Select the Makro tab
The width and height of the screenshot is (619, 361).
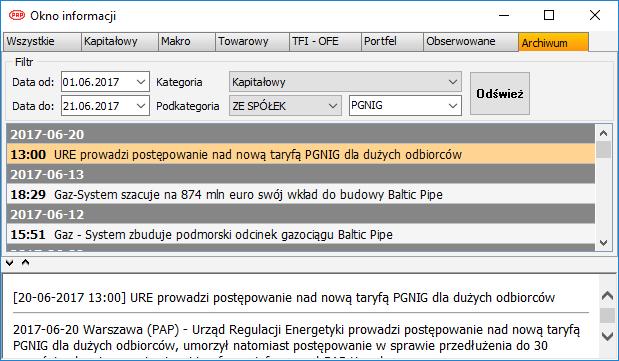point(187,42)
